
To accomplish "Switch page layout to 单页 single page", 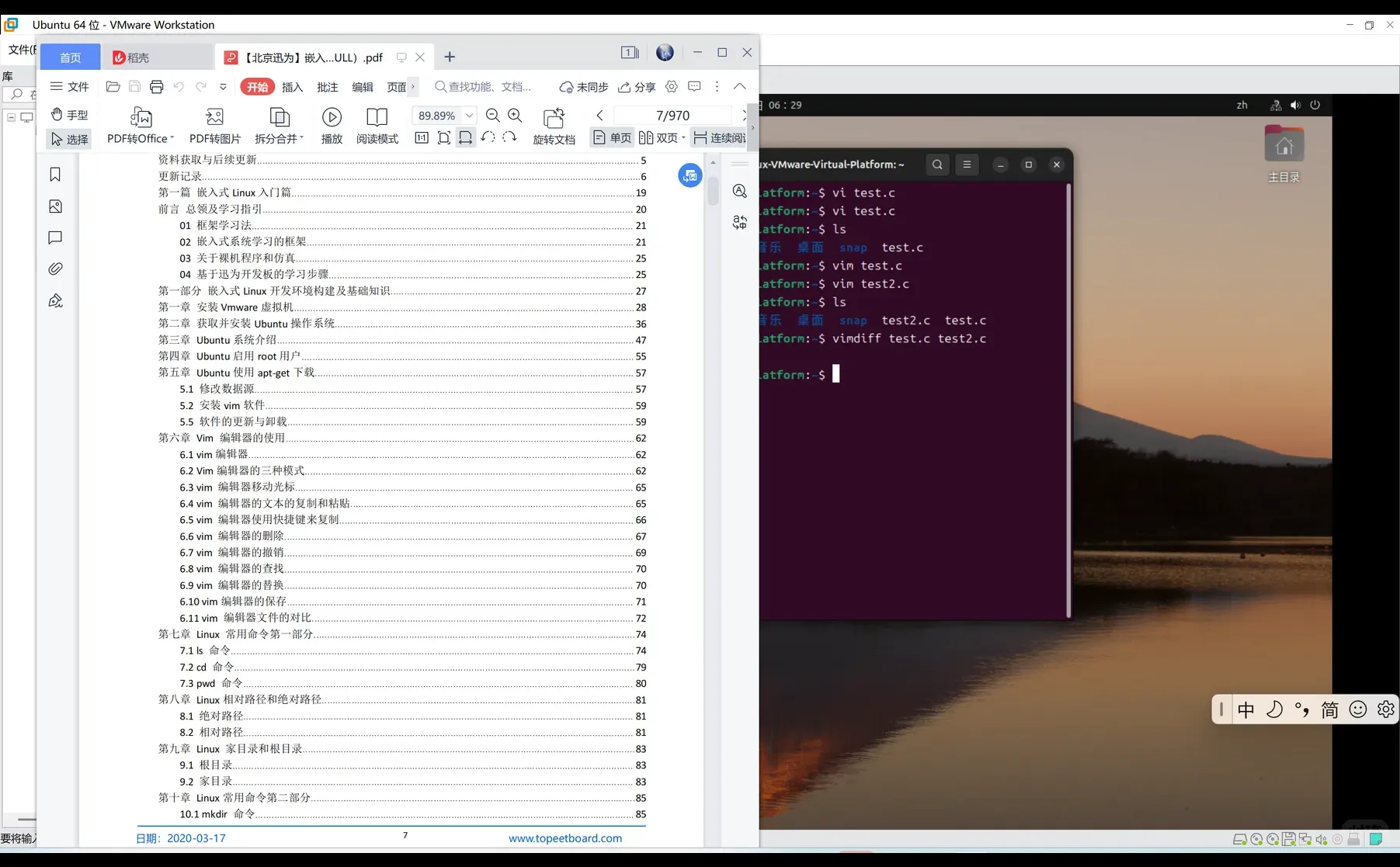I will pos(612,137).
